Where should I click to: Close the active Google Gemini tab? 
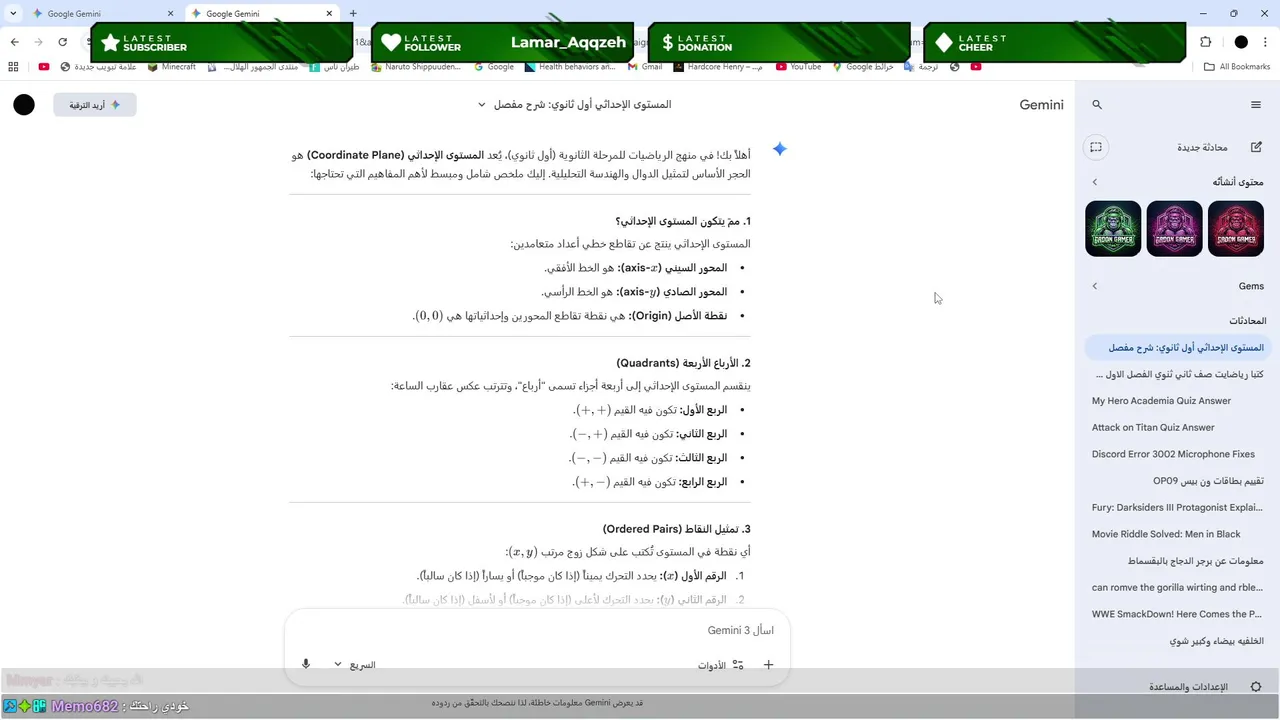pos(330,14)
